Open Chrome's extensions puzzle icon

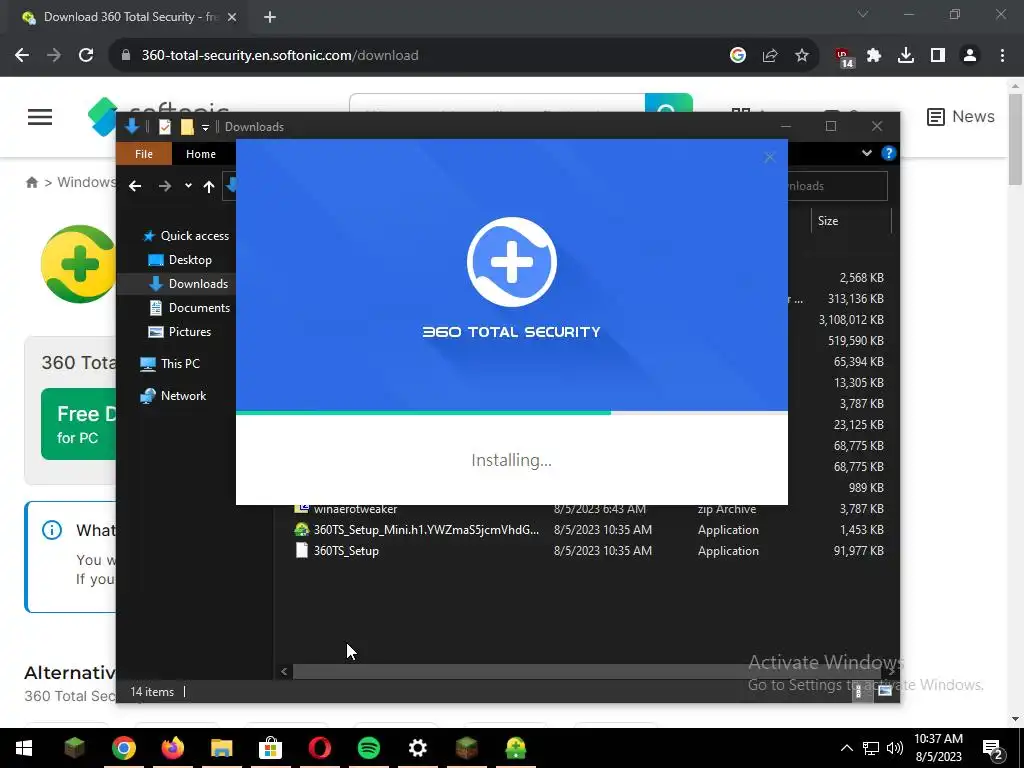pos(874,56)
